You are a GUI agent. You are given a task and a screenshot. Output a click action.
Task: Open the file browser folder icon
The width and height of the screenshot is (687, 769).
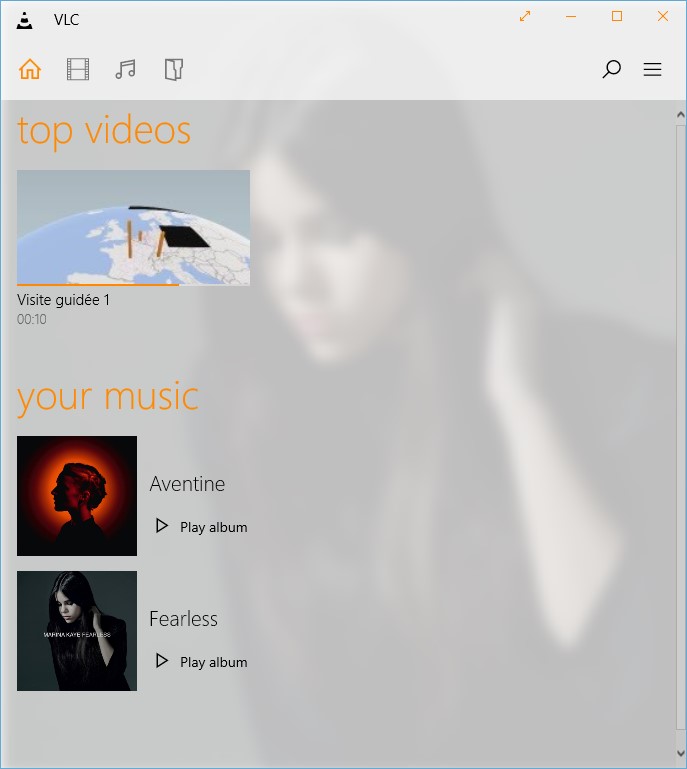coord(174,69)
